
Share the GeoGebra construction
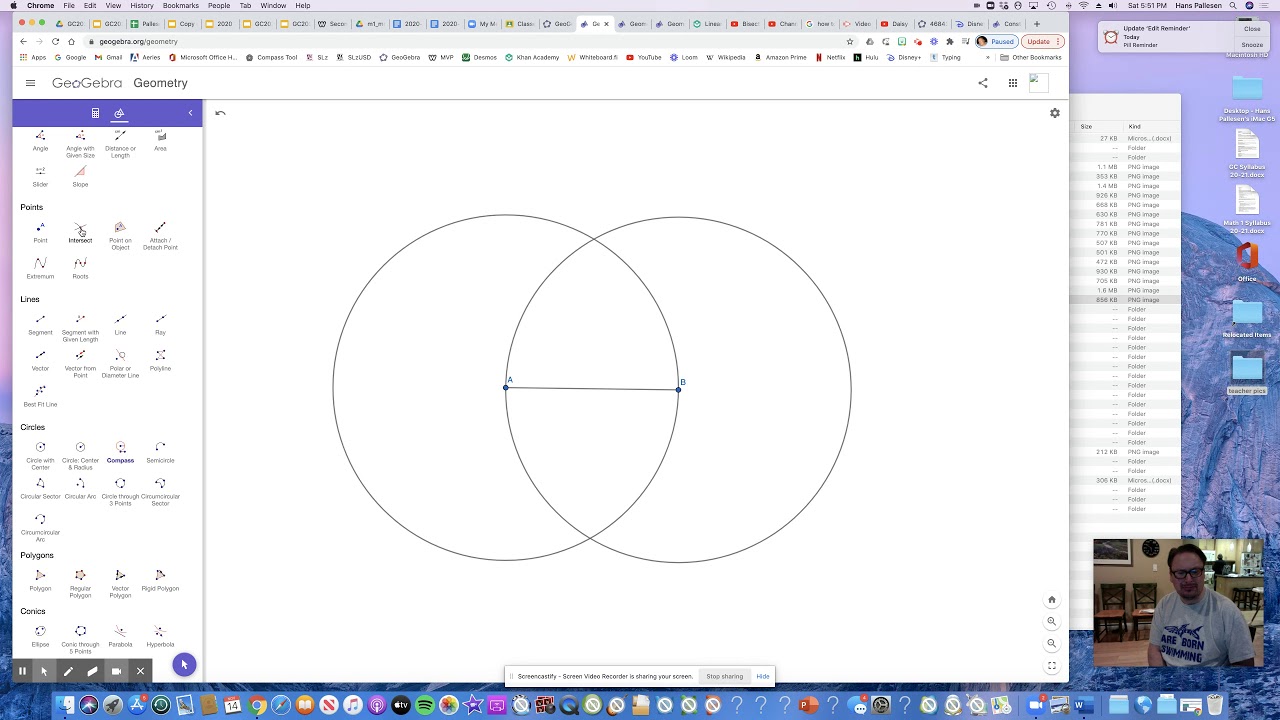[x=983, y=83]
